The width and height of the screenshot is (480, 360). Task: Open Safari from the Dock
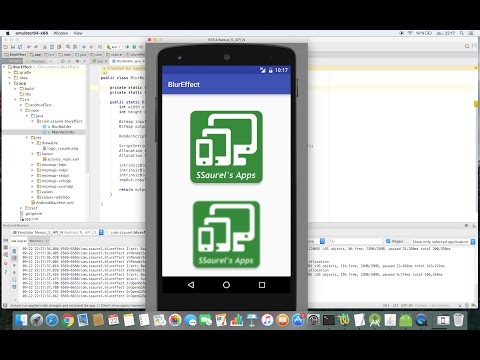click(x=52, y=320)
